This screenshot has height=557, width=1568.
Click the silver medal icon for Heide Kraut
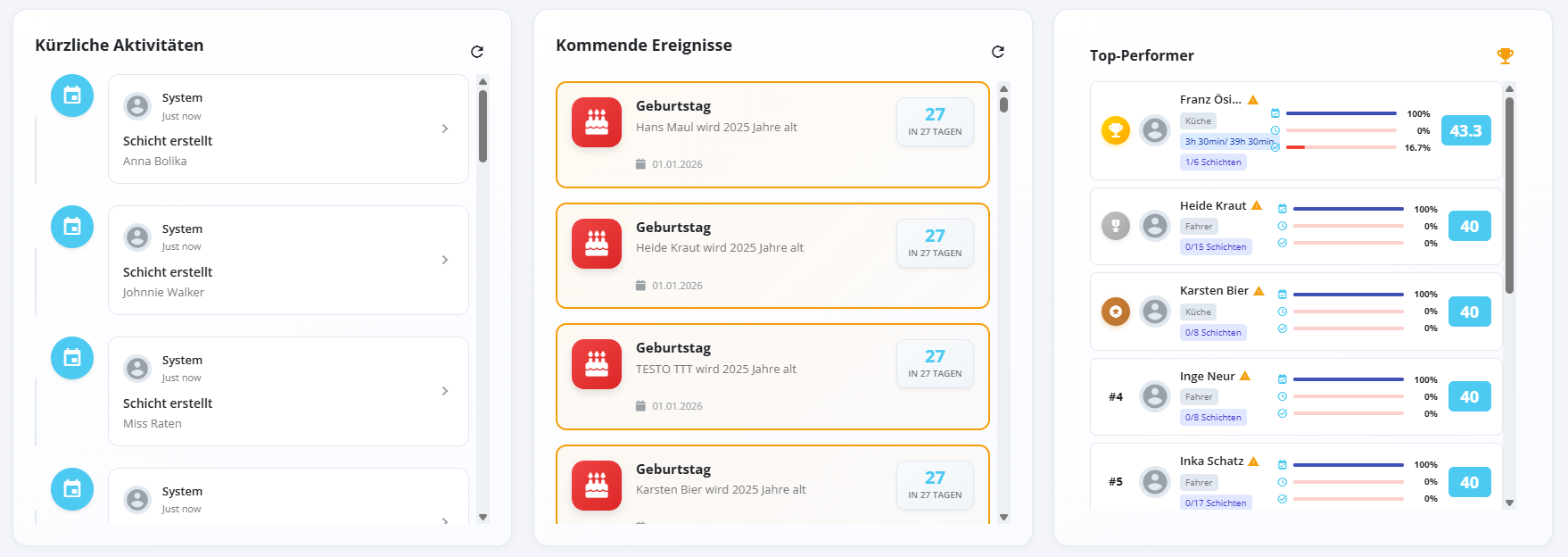pyautogui.click(x=1115, y=226)
